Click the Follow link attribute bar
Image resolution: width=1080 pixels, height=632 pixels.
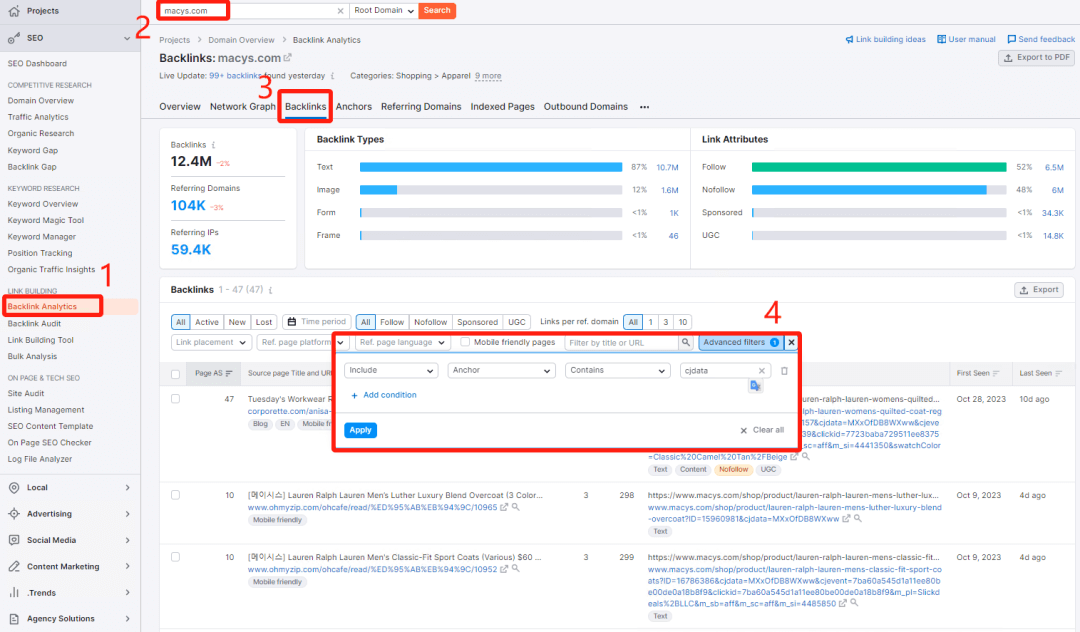click(x=879, y=167)
